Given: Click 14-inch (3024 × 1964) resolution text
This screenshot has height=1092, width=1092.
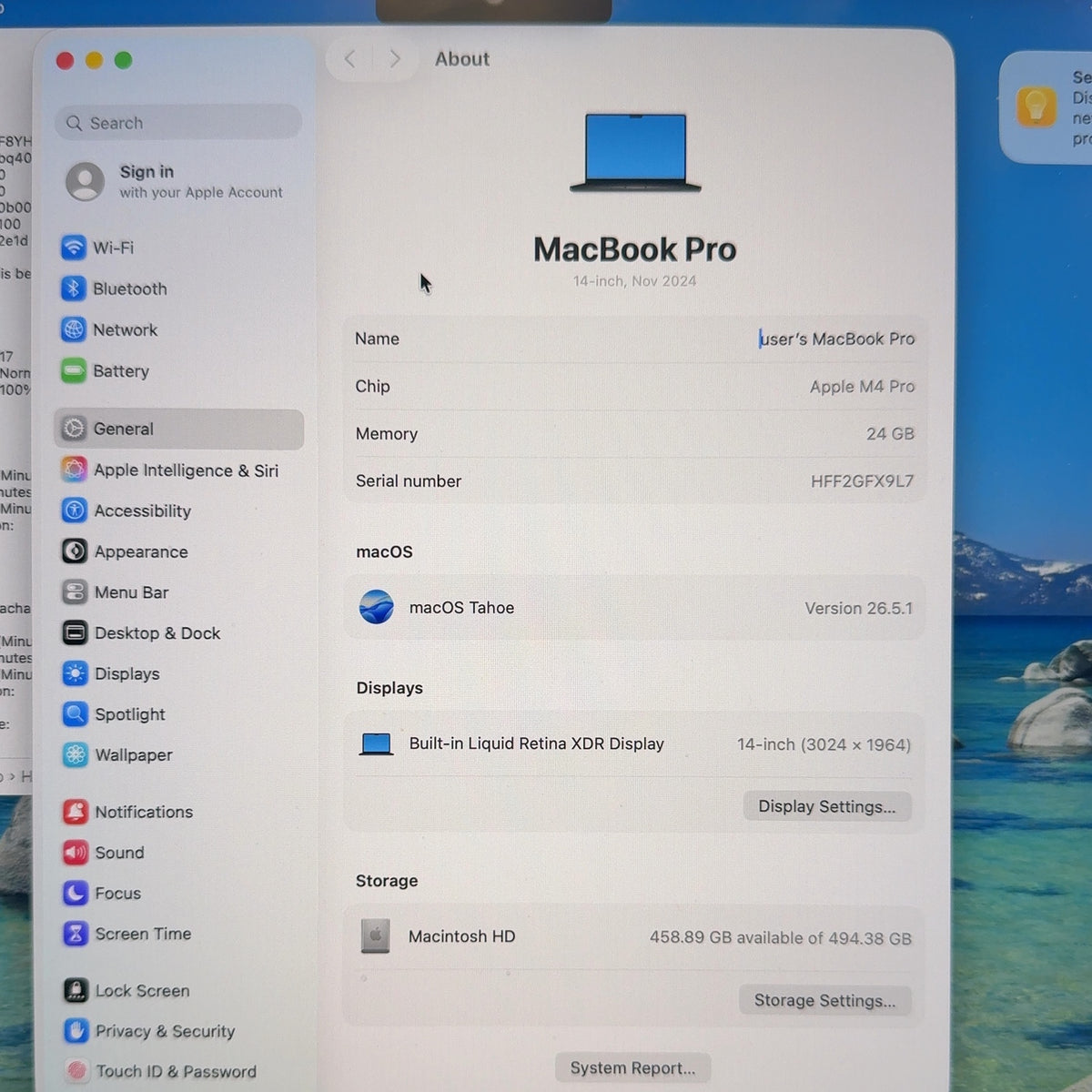Looking at the screenshot, I should point(824,744).
